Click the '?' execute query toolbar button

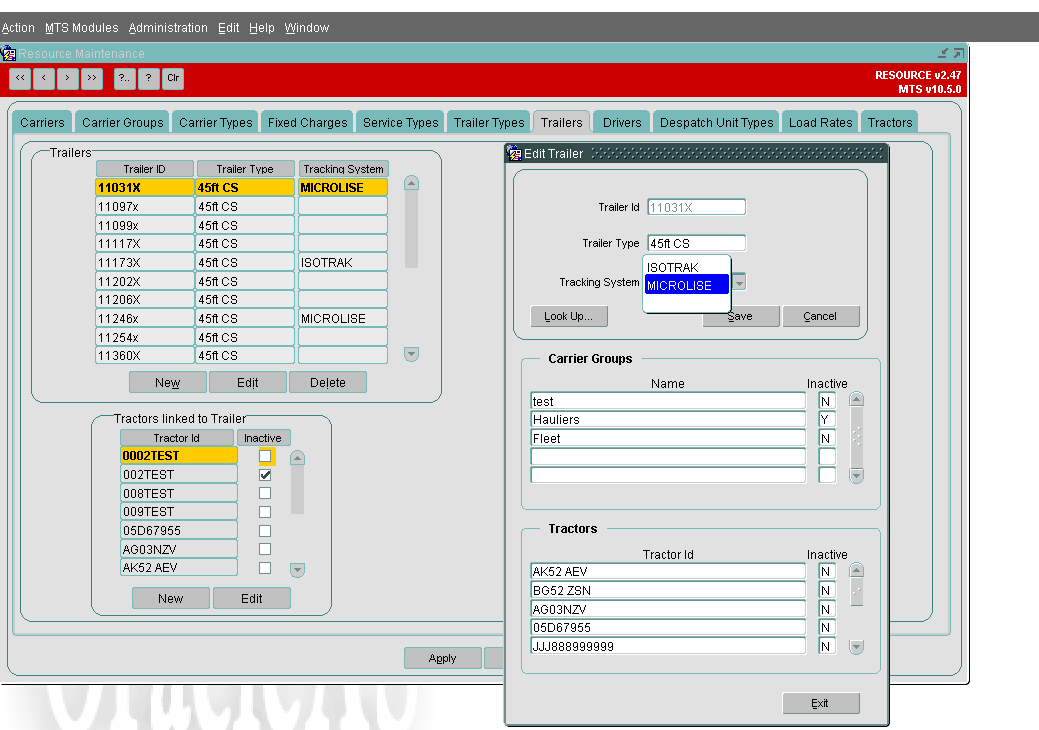coord(148,78)
